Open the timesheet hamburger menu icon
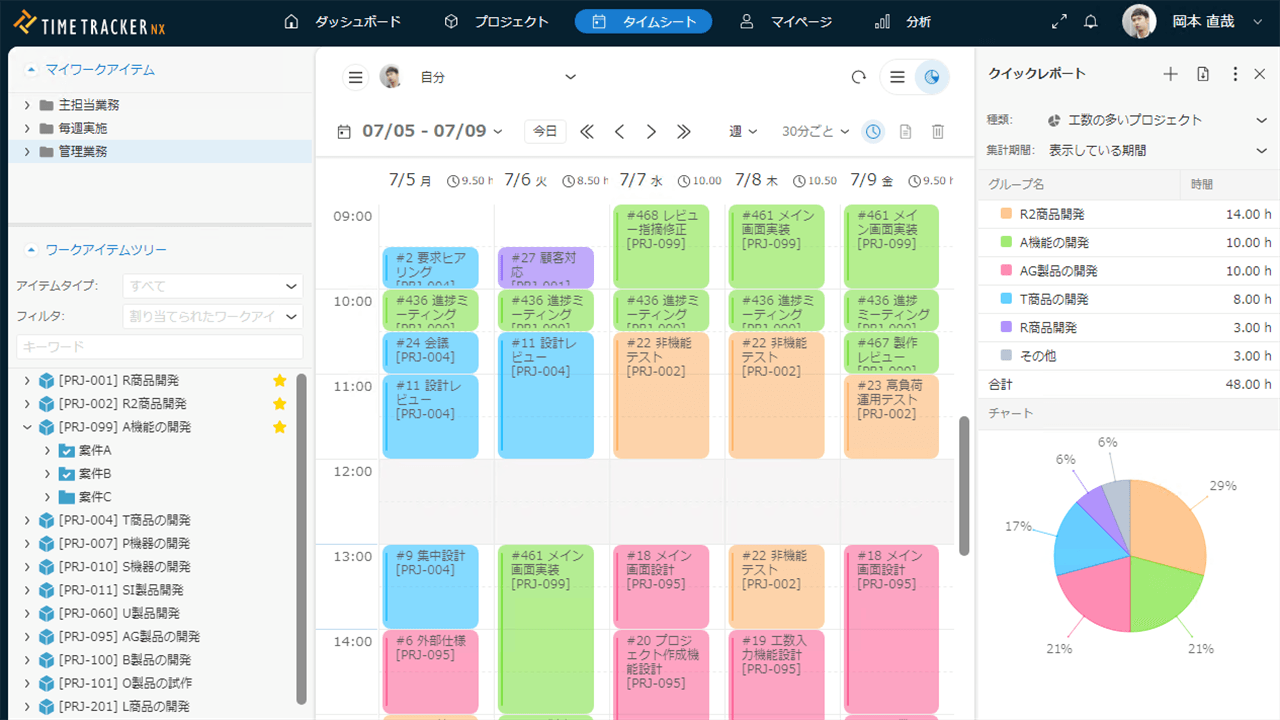1280x720 pixels. (355, 76)
